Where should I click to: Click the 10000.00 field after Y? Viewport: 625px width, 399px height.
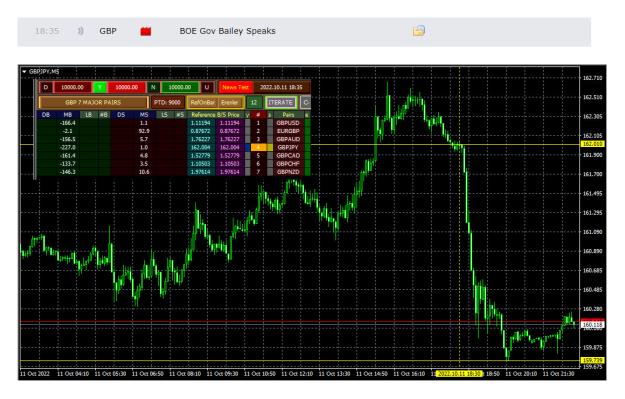[x=126, y=87]
